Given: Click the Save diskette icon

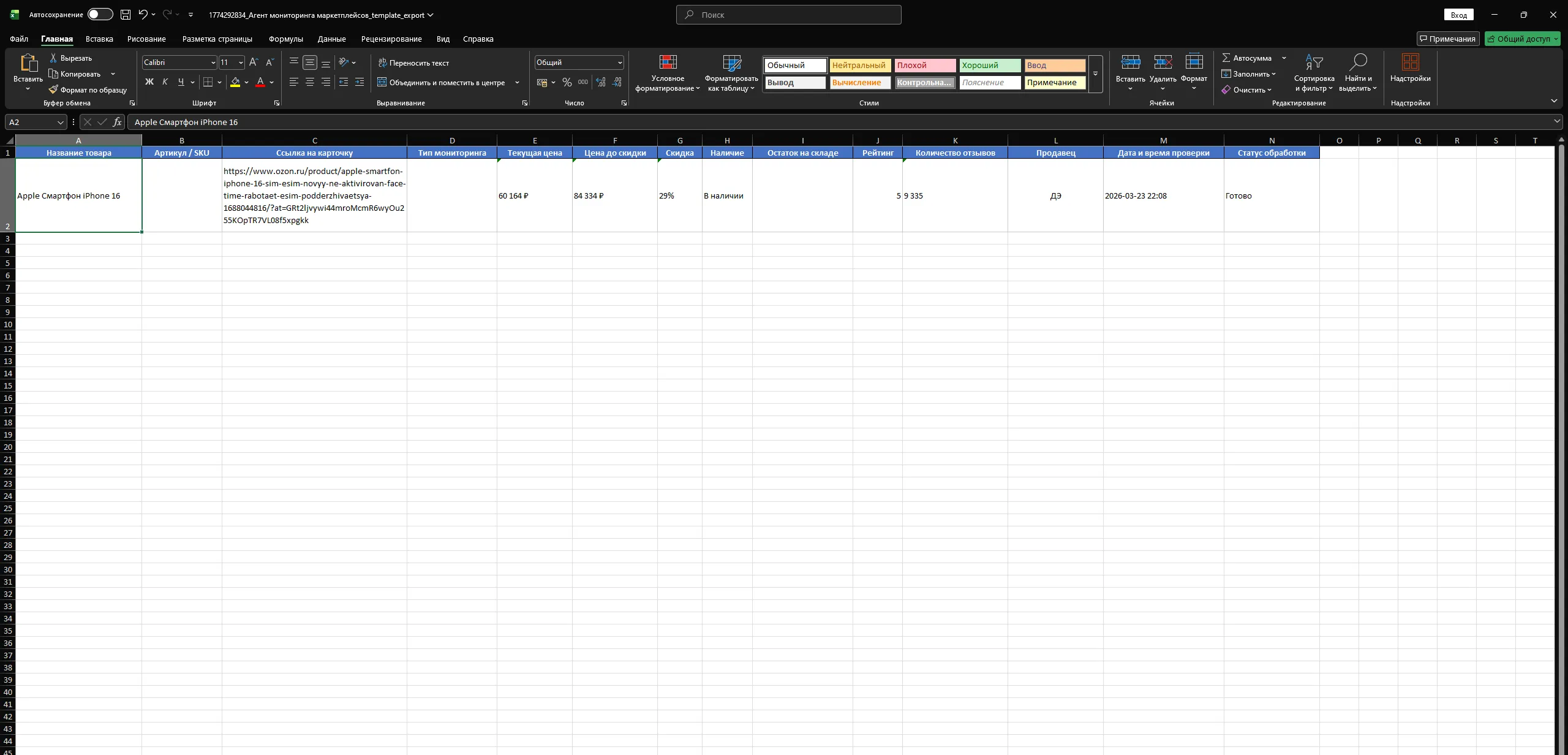Looking at the screenshot, I should tap(126, 15).
